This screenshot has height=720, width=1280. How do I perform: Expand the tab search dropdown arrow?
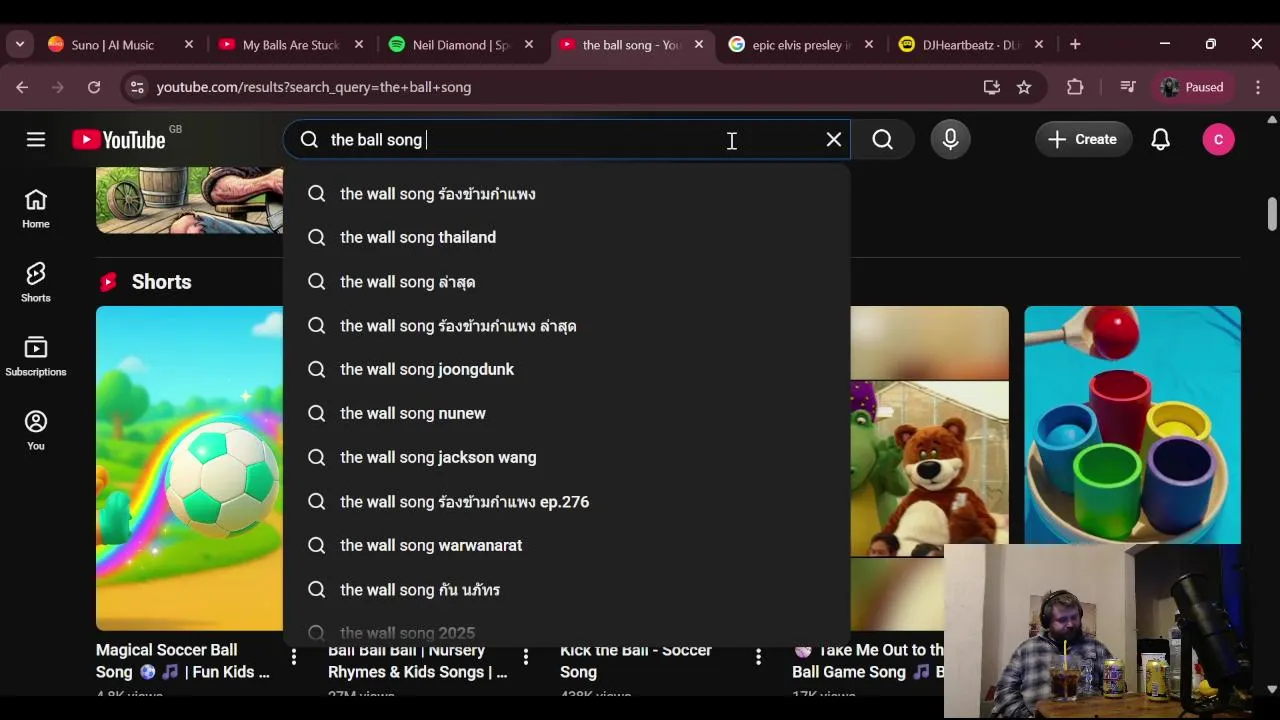click(20, 44)
